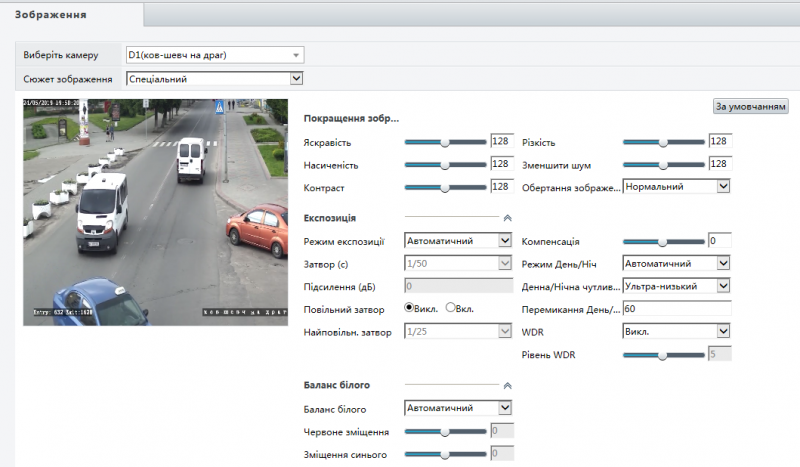
Task: Open the Затвор (с) dropdown
Action: [458, 263]
